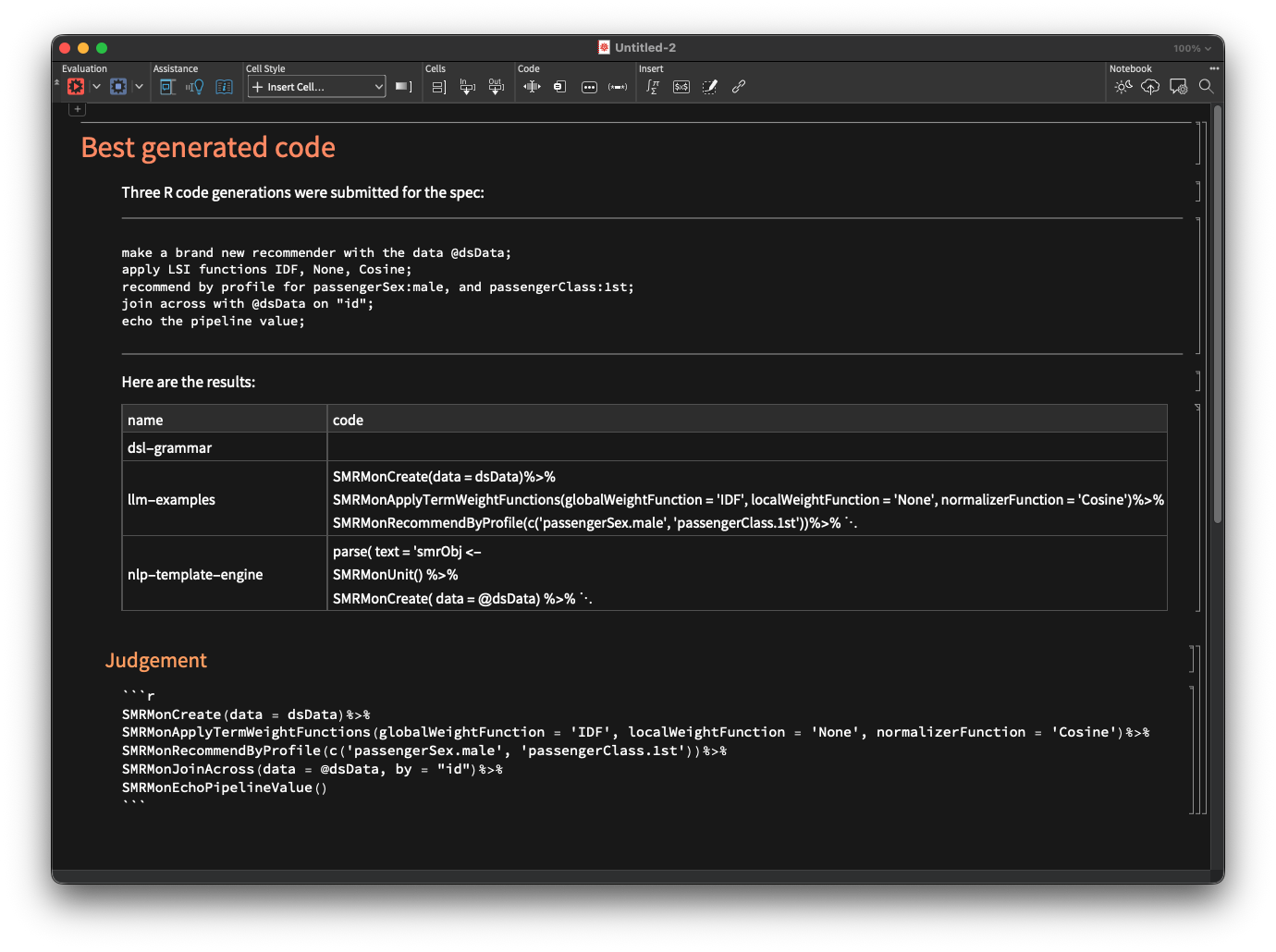This screenshot has width=1276, height=952.
Task: Click the cell background swatch icon
Action: point(403,87)
